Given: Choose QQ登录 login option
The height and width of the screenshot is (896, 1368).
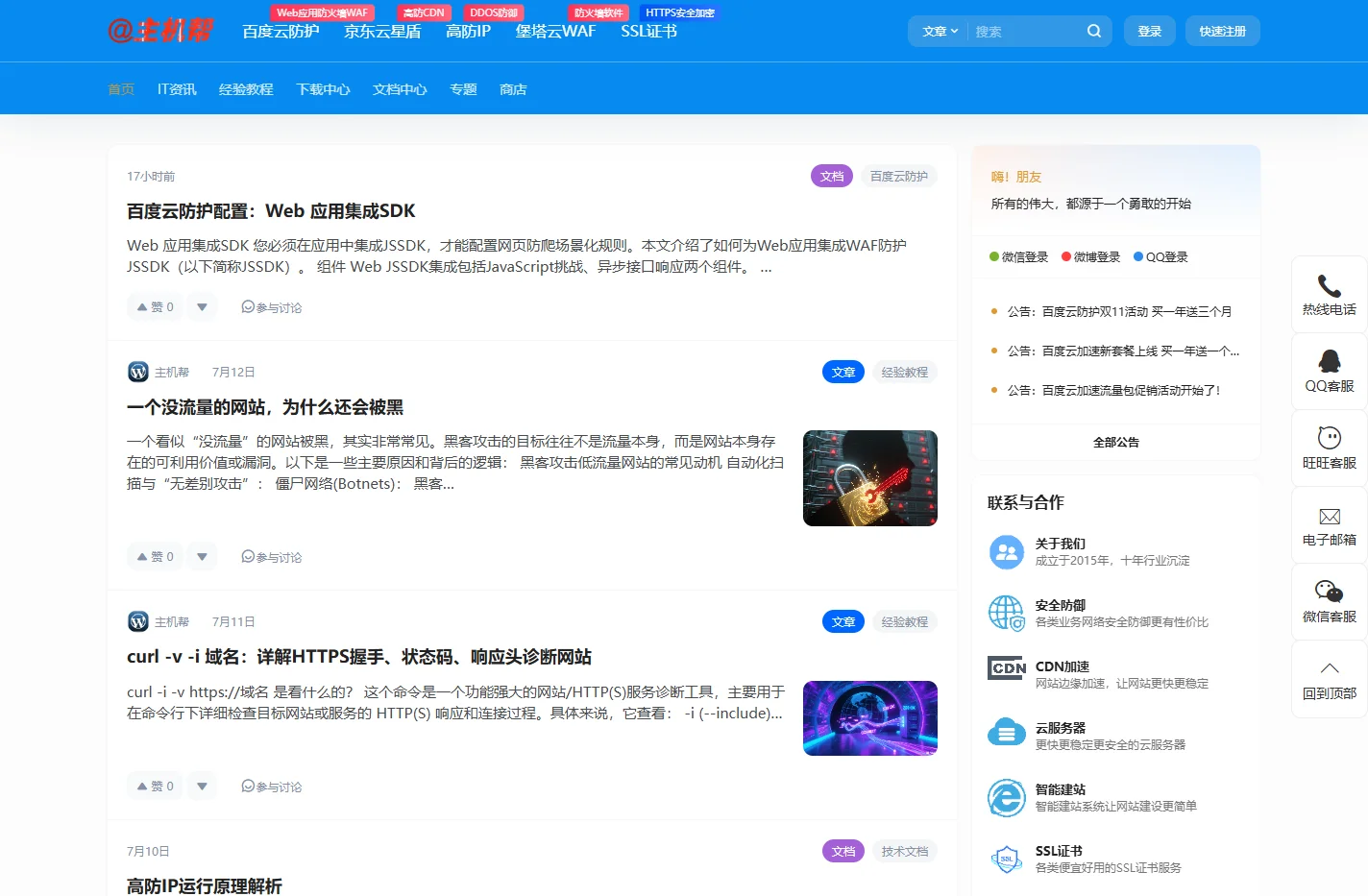Looking at the screenshot, I should point(1160,257).
